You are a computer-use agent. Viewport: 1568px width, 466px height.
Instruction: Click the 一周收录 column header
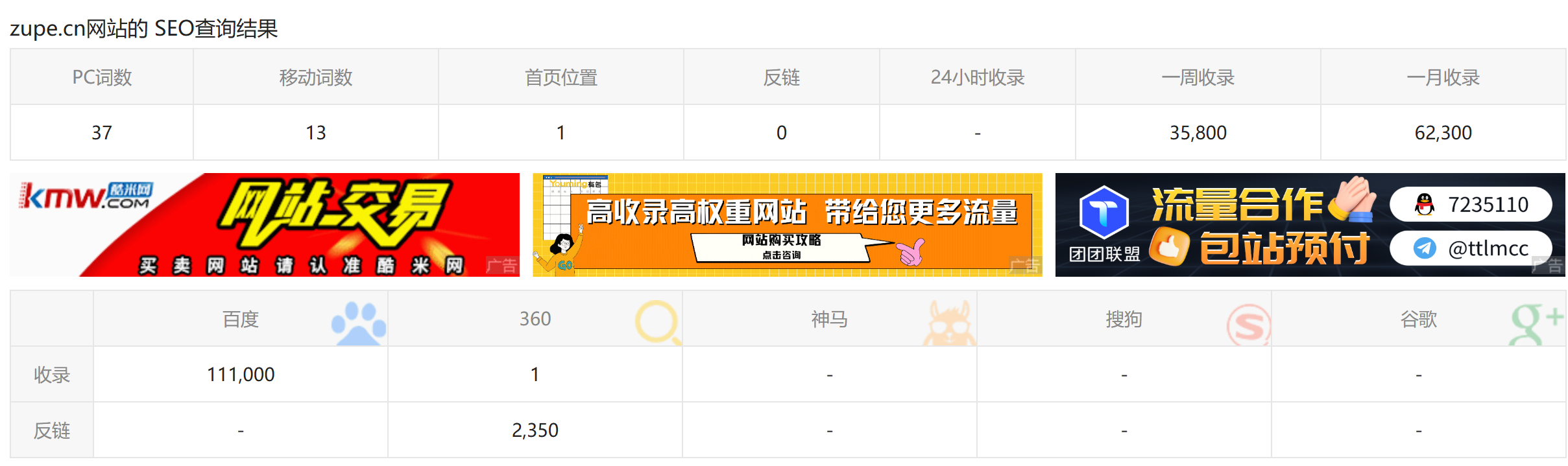tap(1198, 78)
